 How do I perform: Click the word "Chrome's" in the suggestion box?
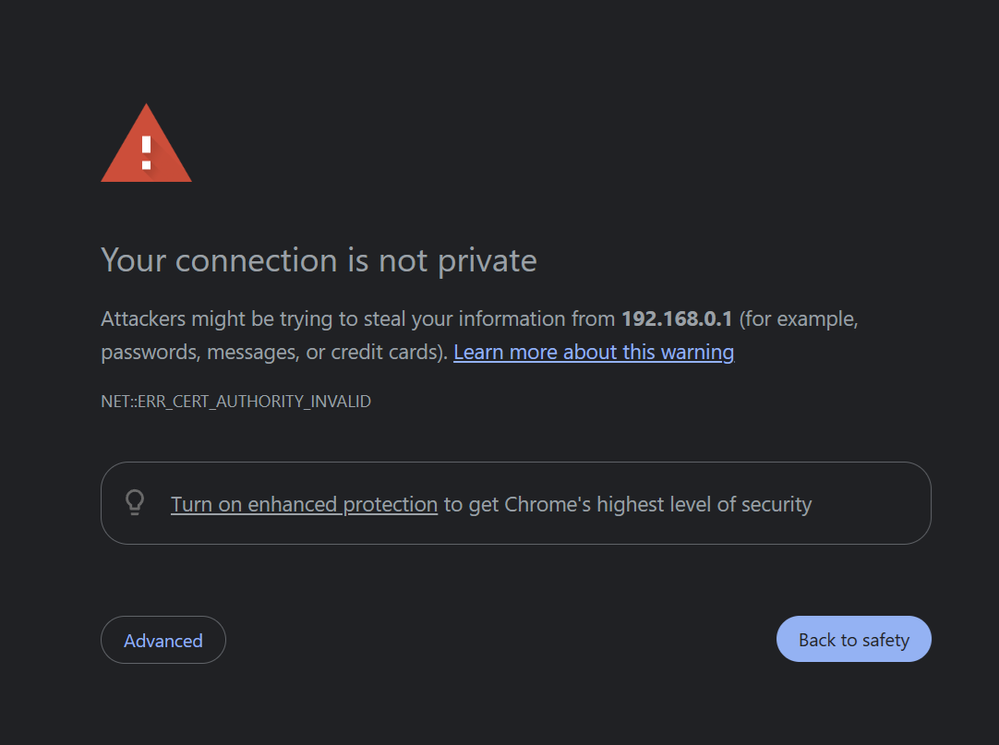pos(548,504)
